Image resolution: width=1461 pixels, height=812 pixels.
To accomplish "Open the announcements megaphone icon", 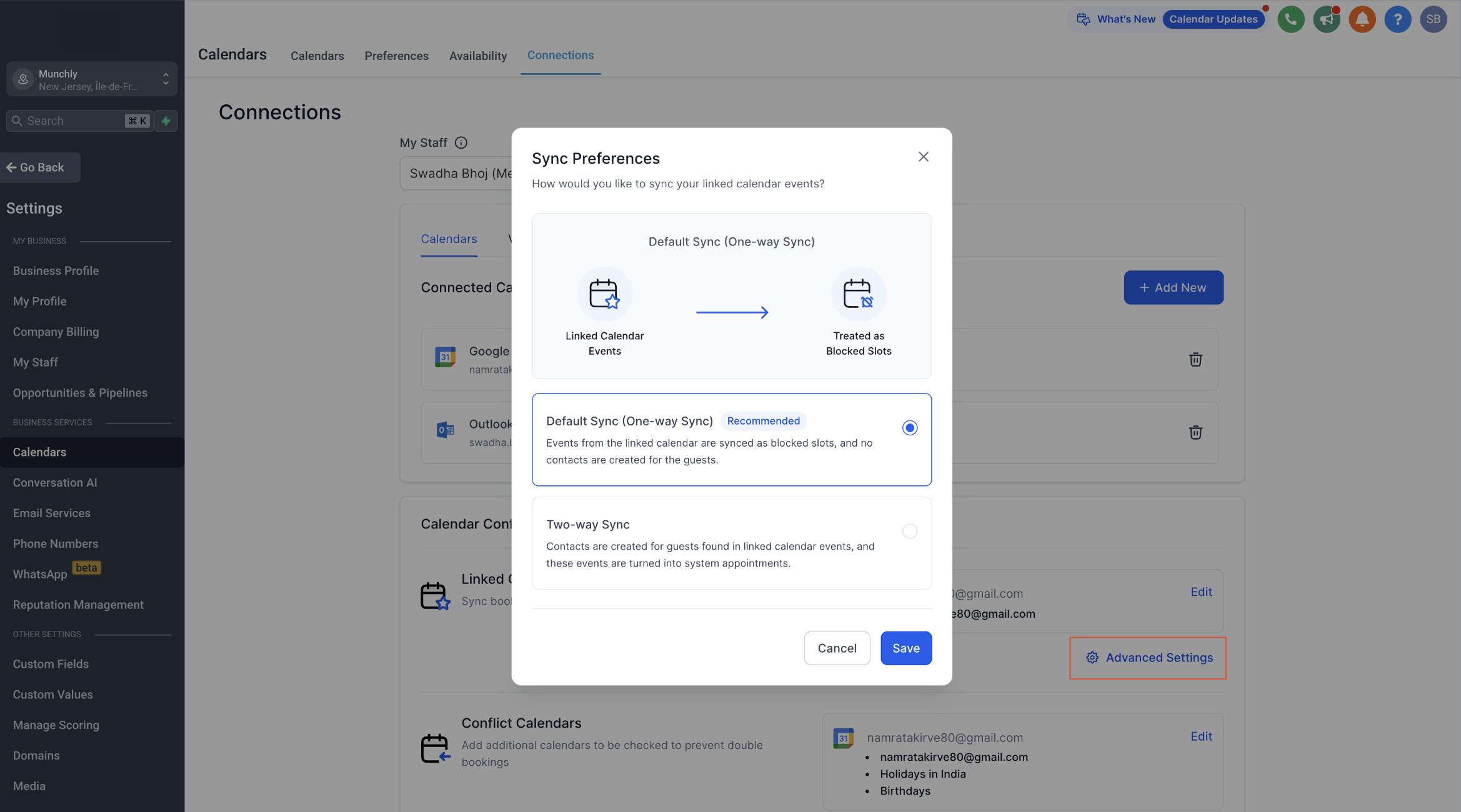I will tap(1327, 19).
